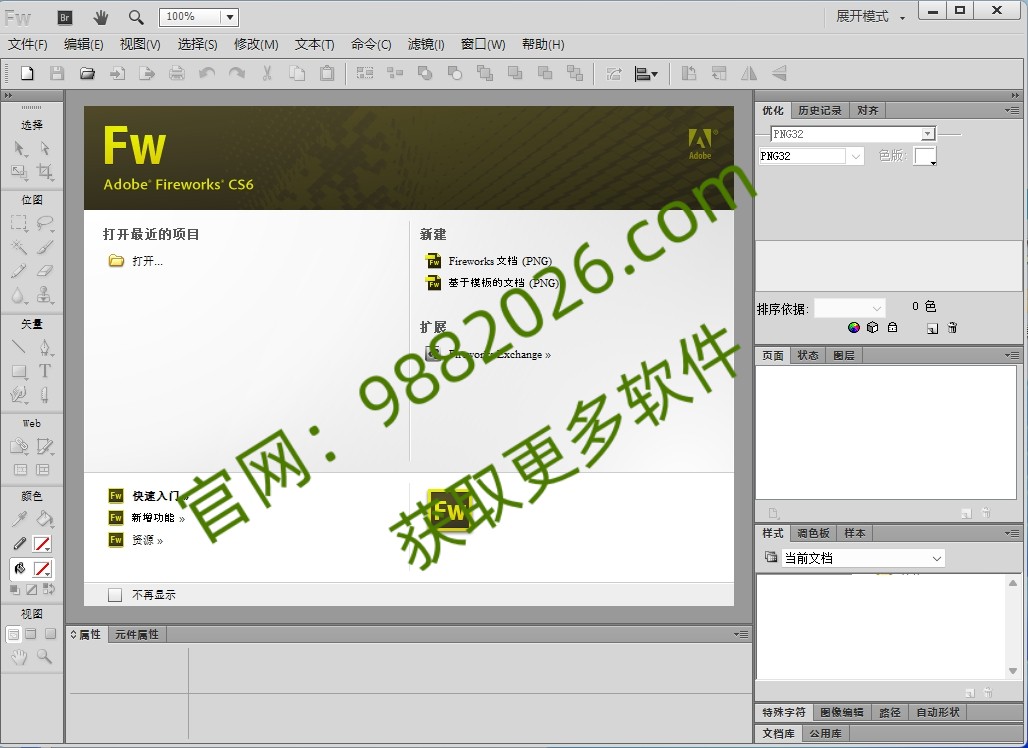
Task: Select the Text tool
Action: tap(45, 371)
